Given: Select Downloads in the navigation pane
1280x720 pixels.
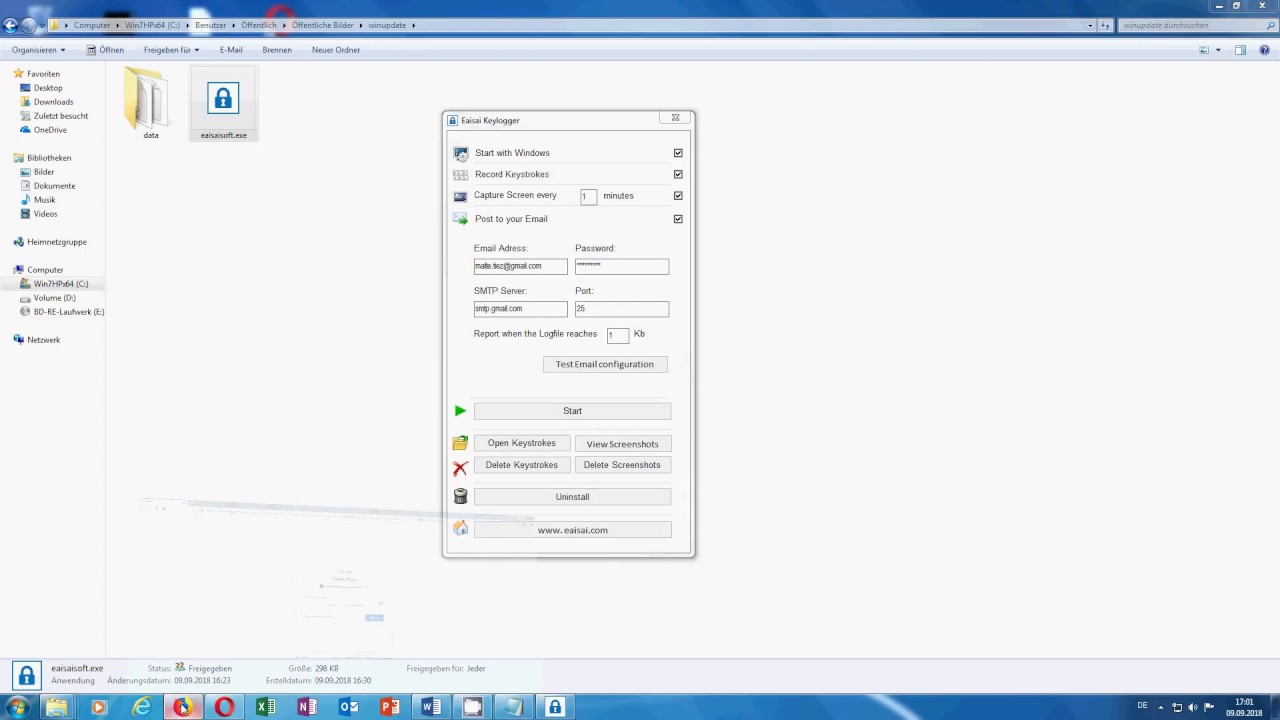Looking at the screenshot, I should coord(53,102).
